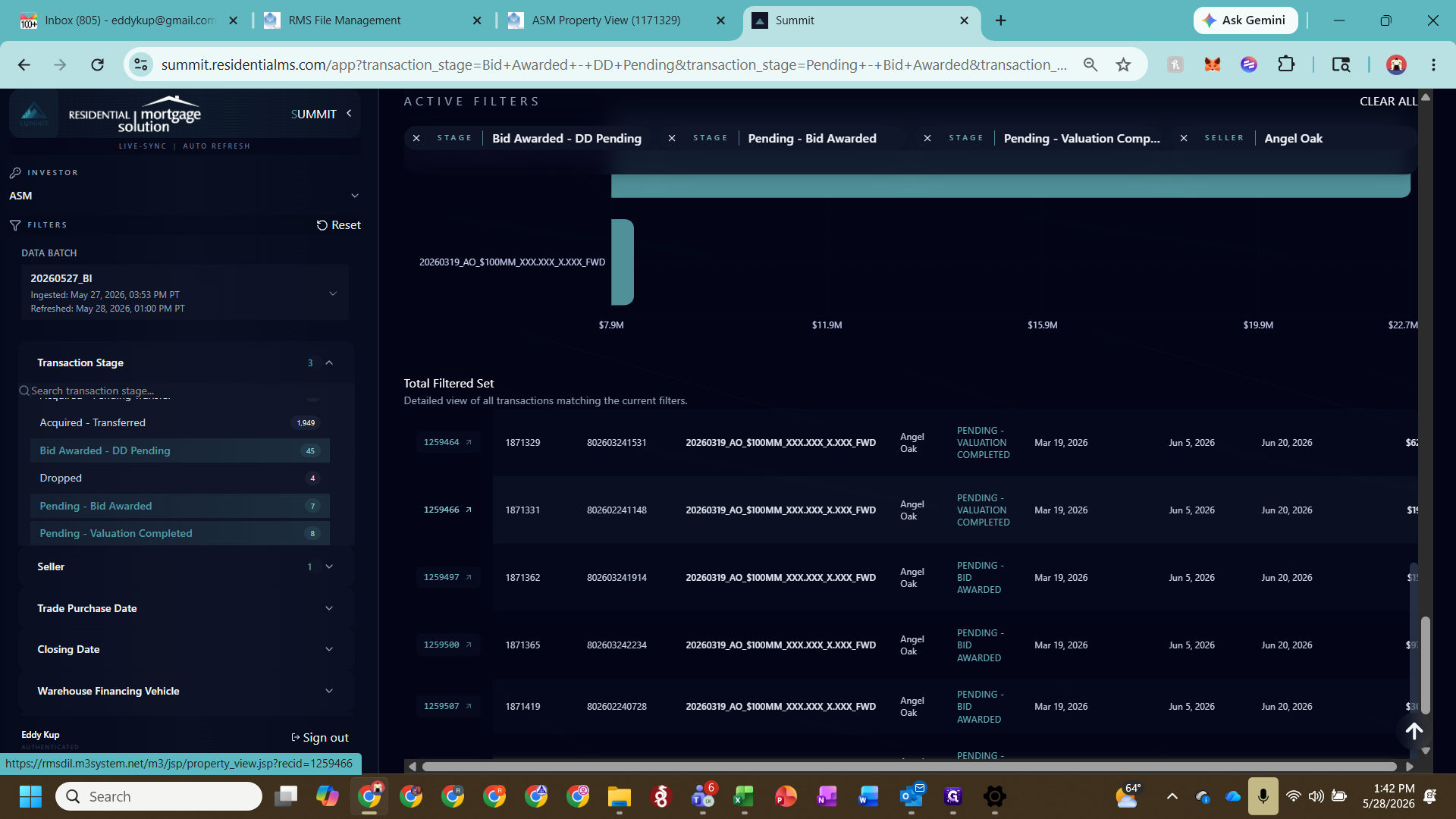Image resolution: width=1456 pixels, height=819 pixels.
Task: Click the 20260319_AO_$100MM chart bar
Action: click(623, 262)
